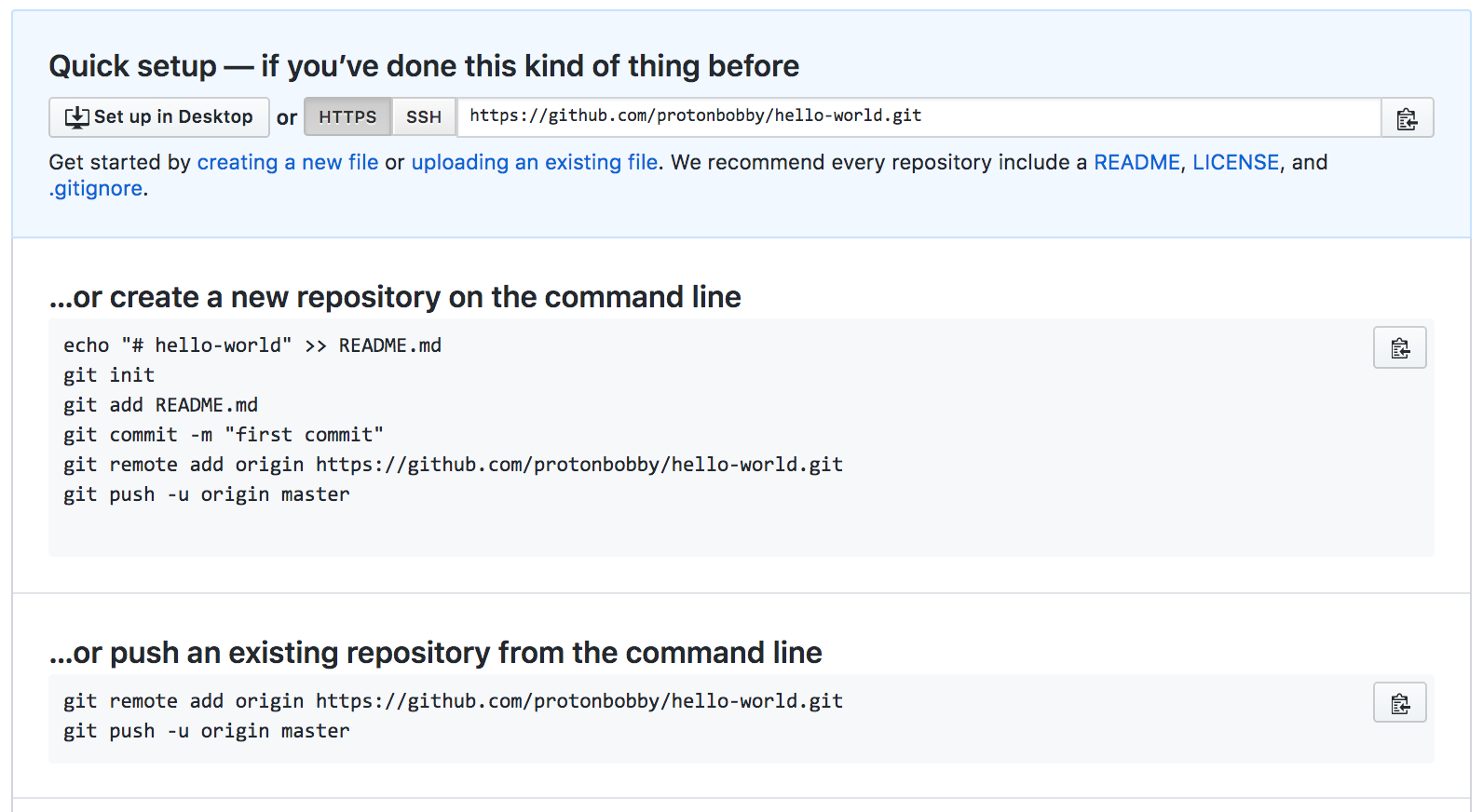Copy the repository HTTPS URL to clipboard
The image size is (1483, 812).
click(1407, 118)
